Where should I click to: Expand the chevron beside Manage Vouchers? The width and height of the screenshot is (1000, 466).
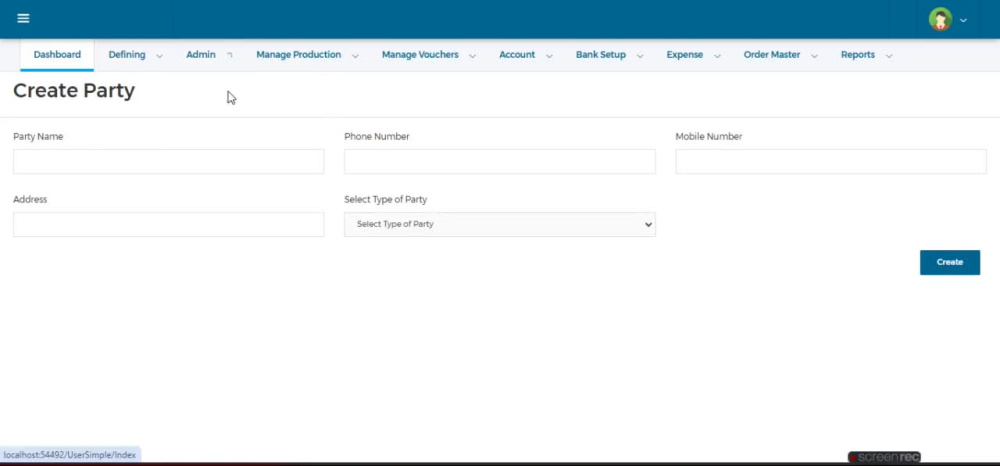473,56
